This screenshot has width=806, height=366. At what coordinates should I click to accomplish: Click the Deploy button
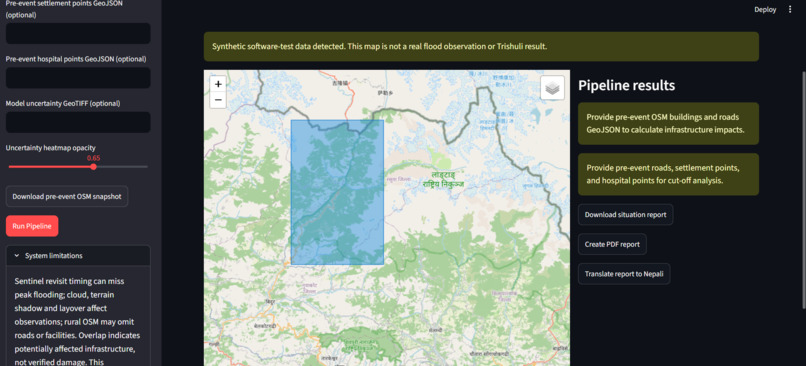tap(765, 9)
